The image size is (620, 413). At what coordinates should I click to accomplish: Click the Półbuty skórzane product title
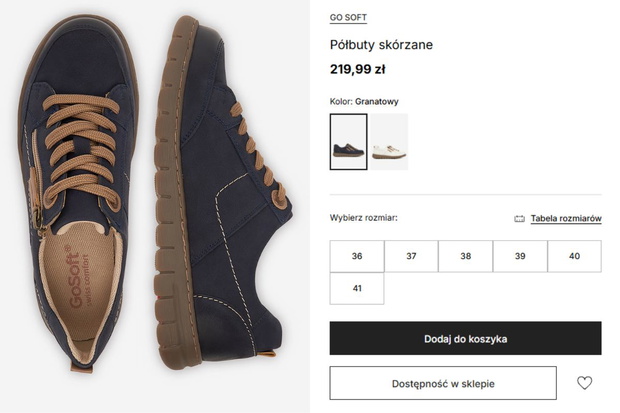(381, 45)
